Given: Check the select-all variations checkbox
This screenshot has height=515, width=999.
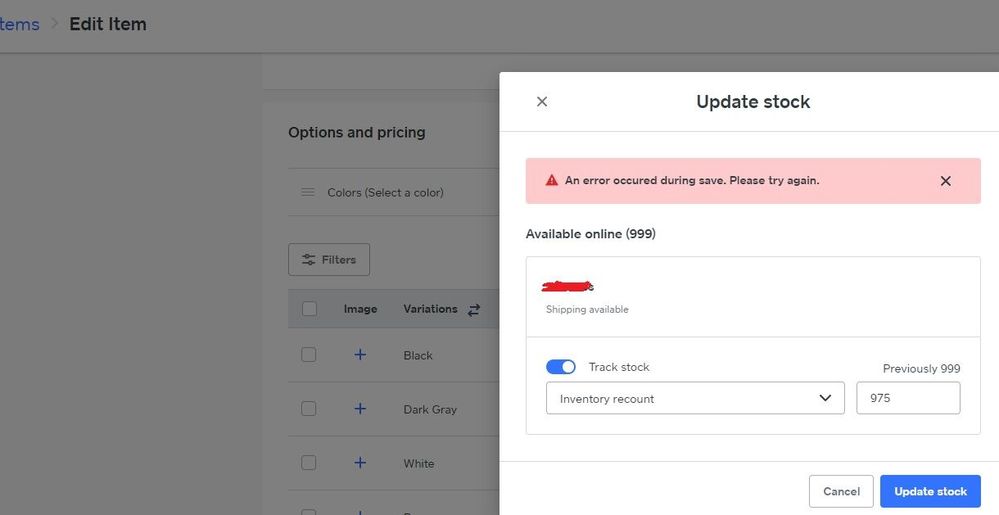Looking at the screenshot, I should [x=309, y=309].
